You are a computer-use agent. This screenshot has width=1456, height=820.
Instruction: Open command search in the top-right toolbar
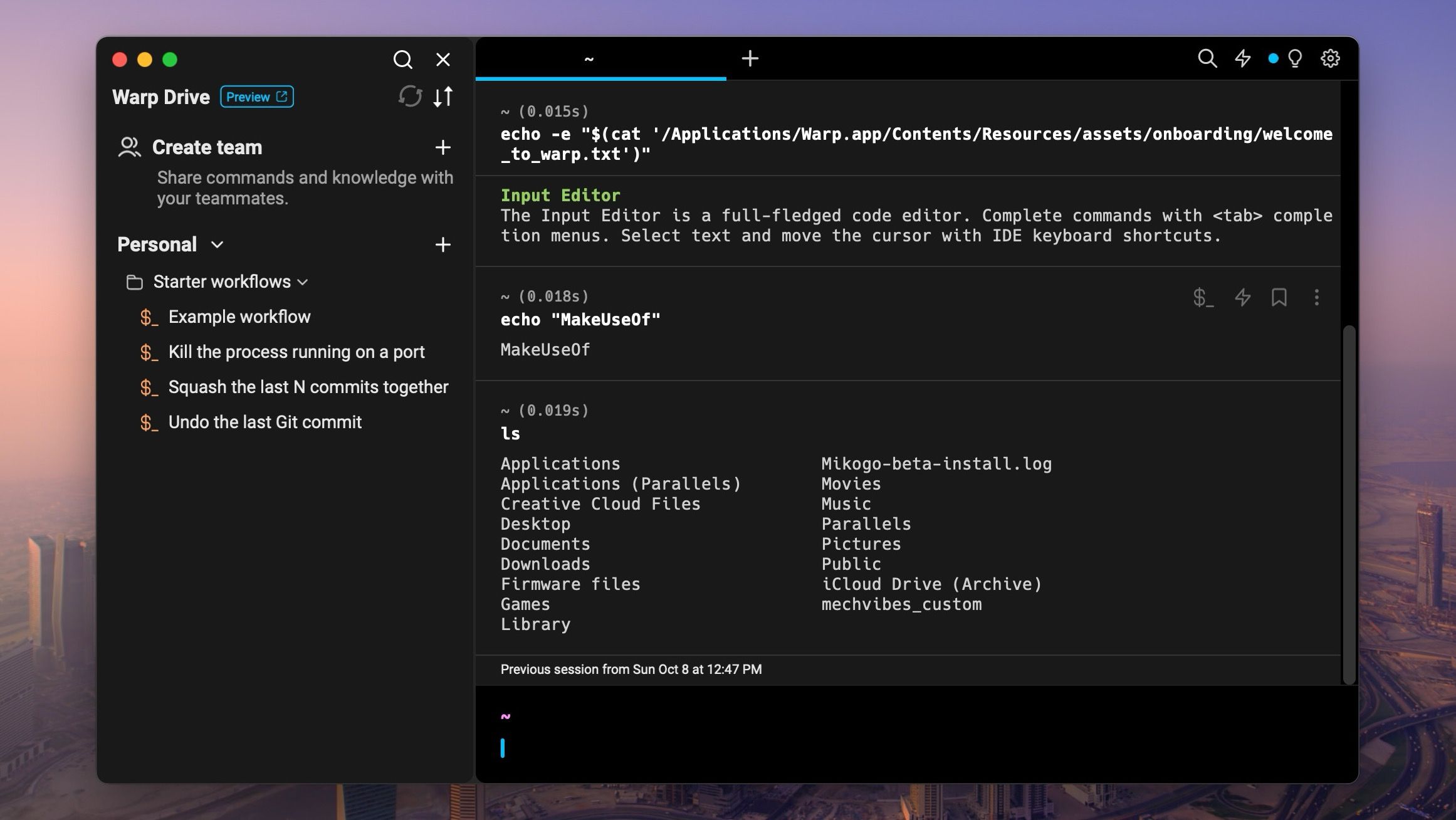point(1207,58)
